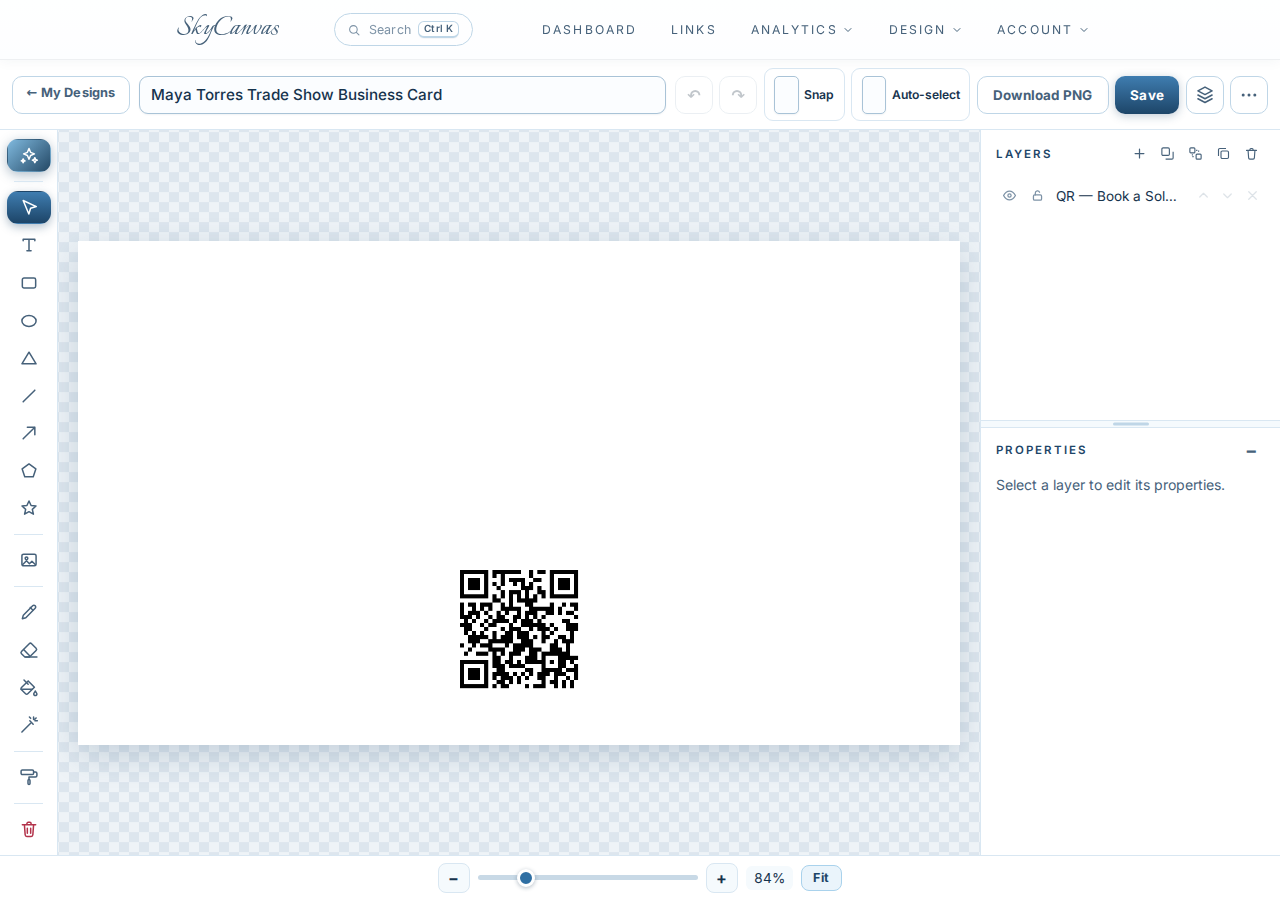Select the QR — Book a Sol... layer row
Screen dimensions: 1280x900
click(1130, 196)
